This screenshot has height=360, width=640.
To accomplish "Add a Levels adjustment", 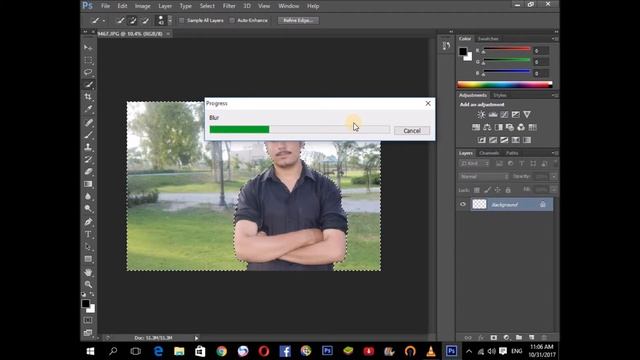I will 493,115.
